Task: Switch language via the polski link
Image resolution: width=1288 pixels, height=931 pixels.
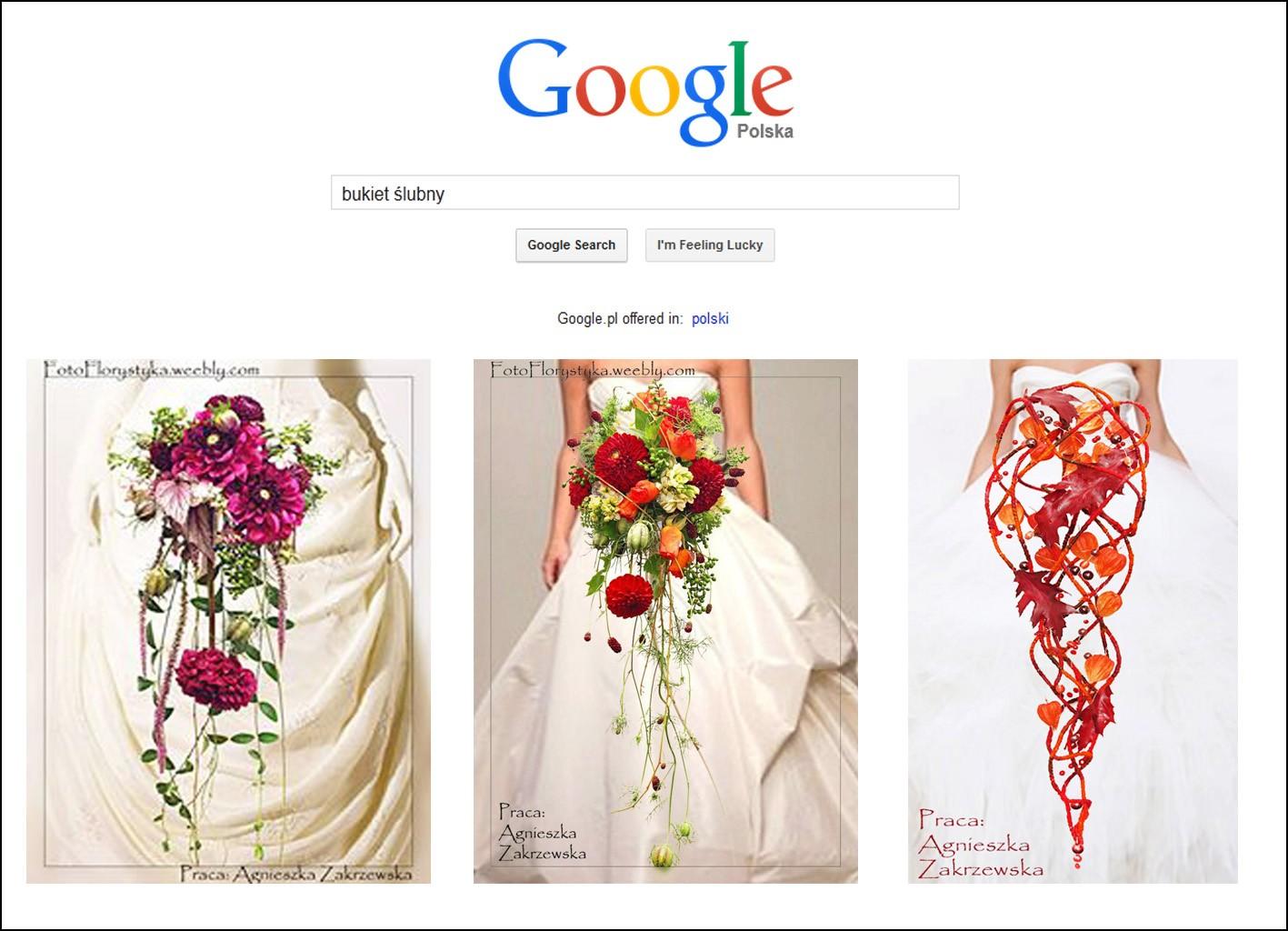Action: pos(710,319)
